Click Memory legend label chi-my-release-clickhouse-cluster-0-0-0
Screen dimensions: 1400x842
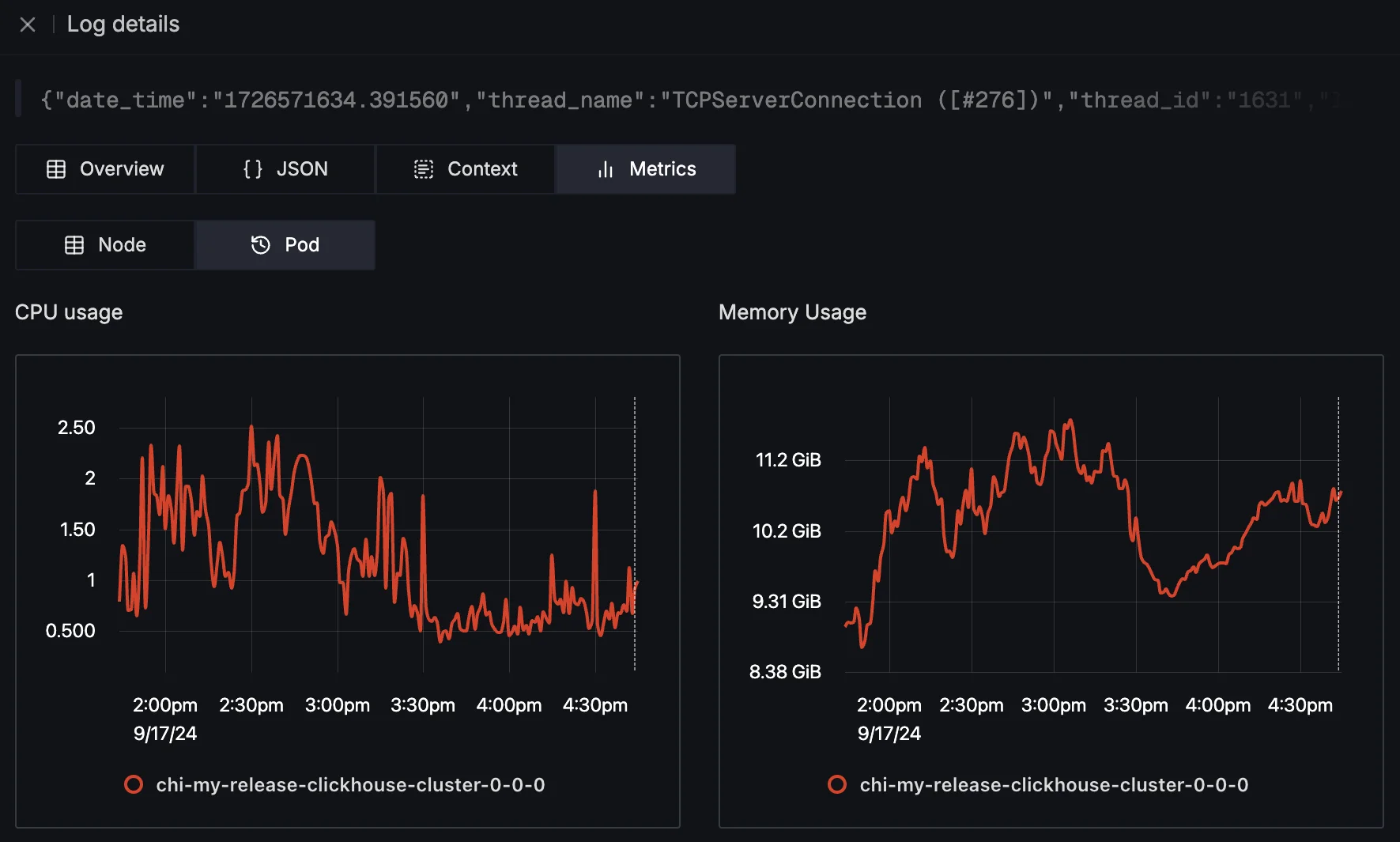[1054, 785]
